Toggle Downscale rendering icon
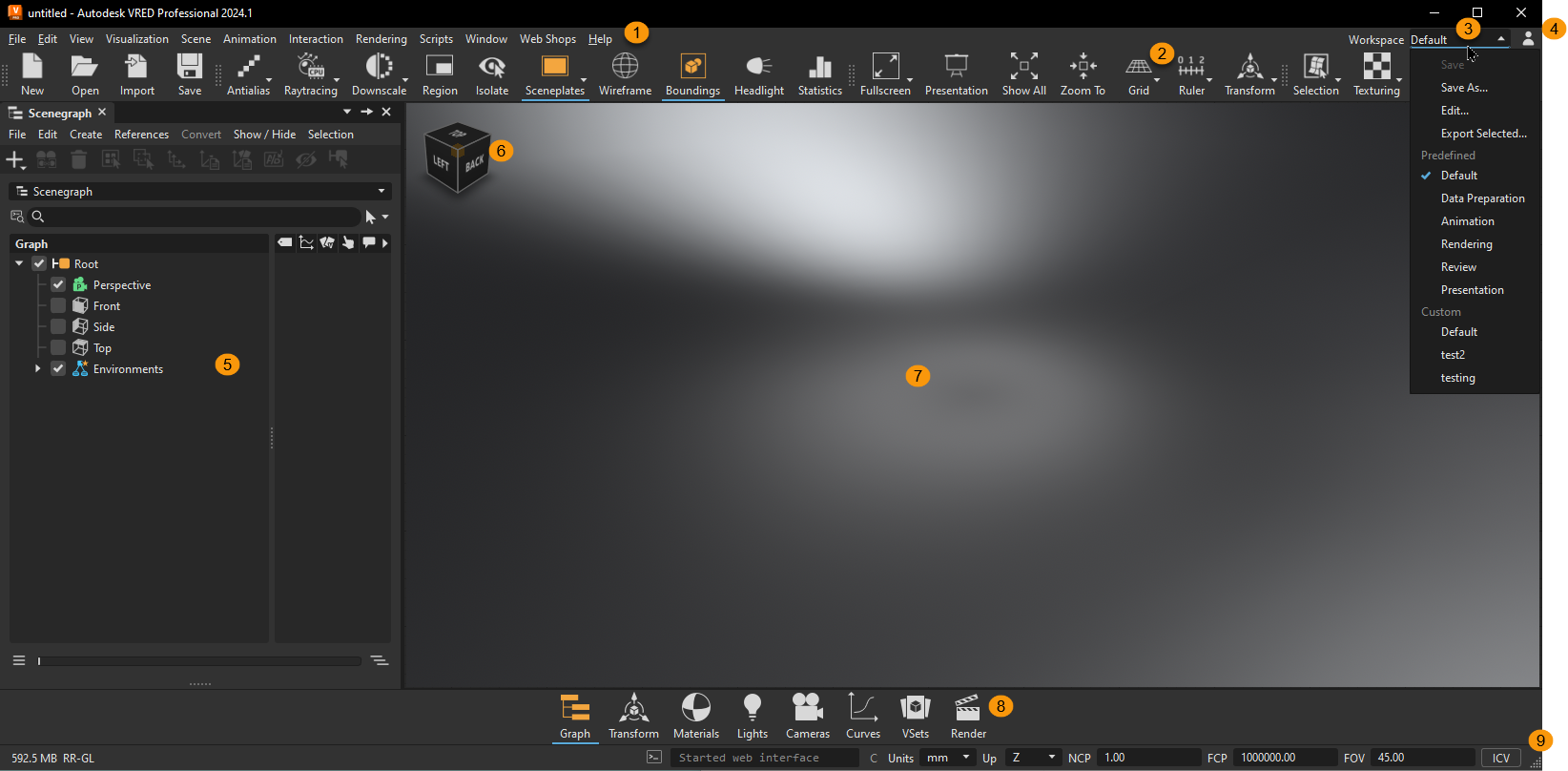 pos(379,74)
